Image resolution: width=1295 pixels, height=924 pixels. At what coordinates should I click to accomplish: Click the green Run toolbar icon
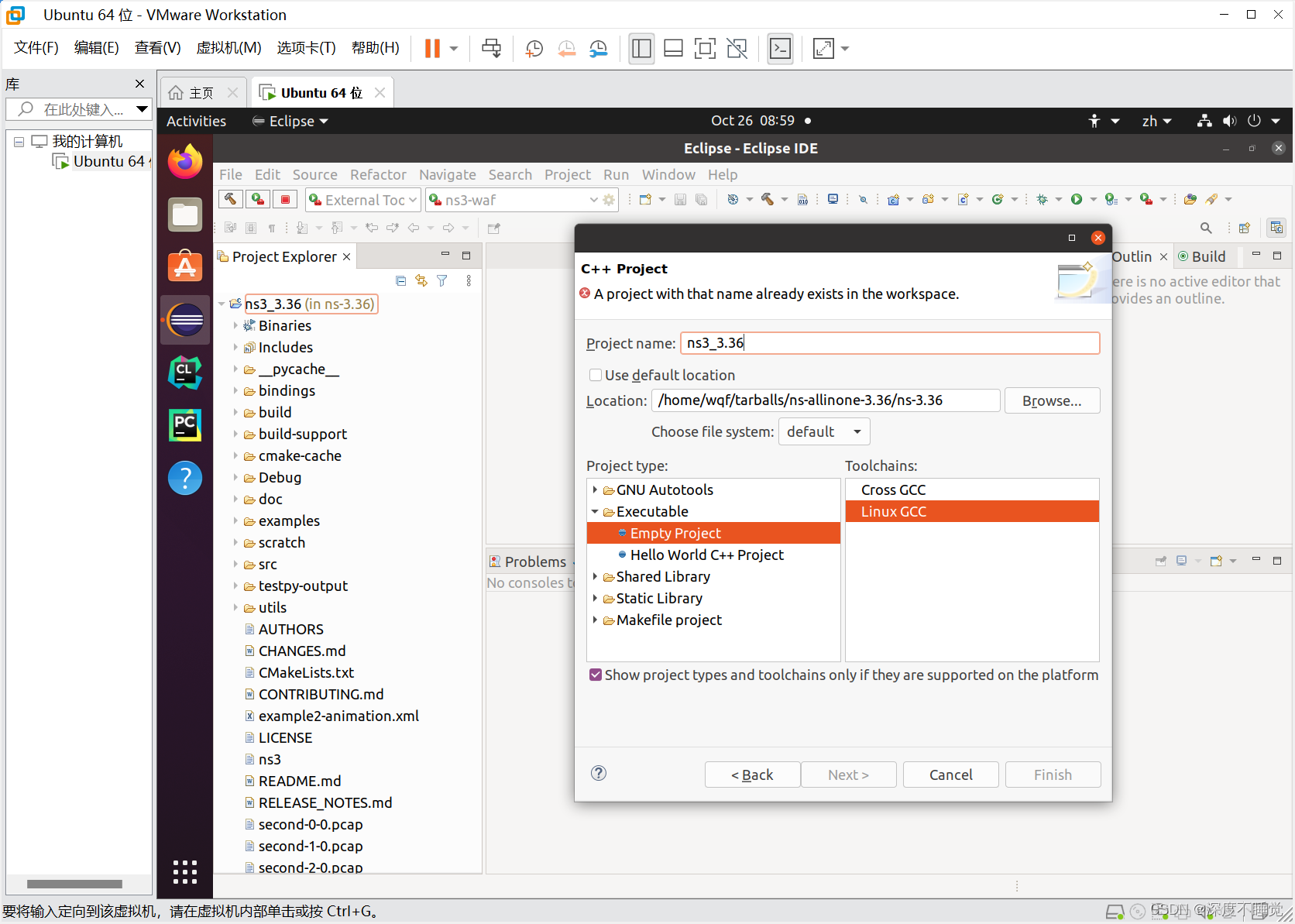[x=1077, y=199]
